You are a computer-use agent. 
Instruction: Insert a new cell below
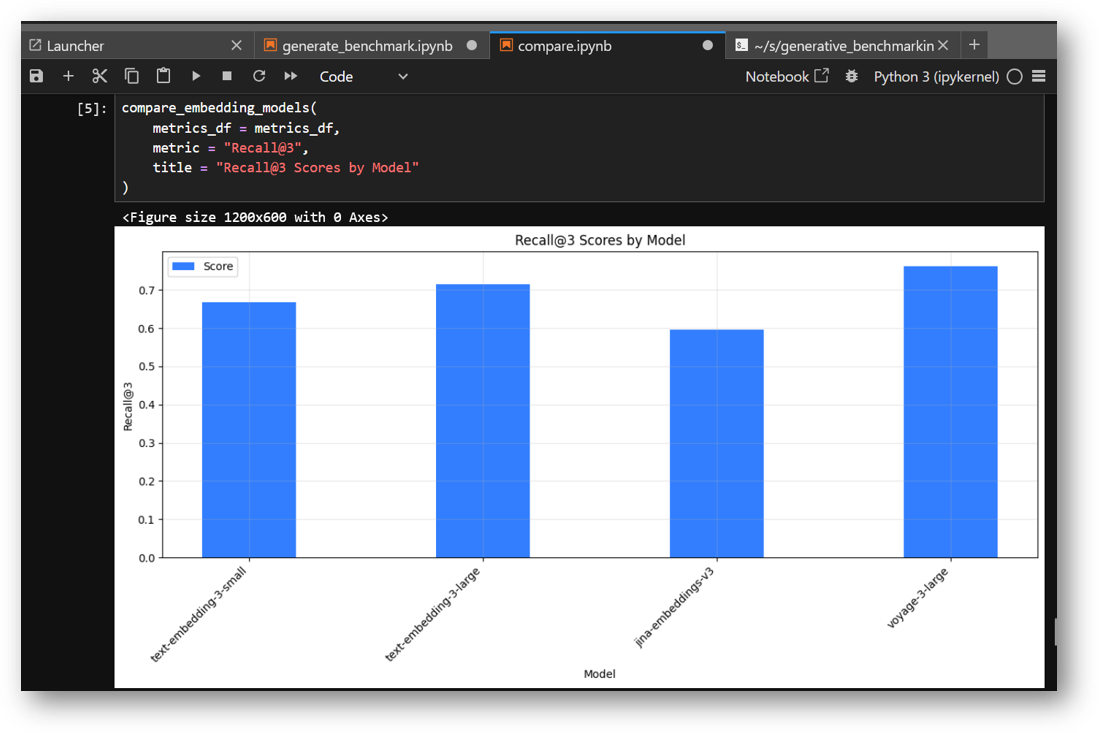pos(68,76)
